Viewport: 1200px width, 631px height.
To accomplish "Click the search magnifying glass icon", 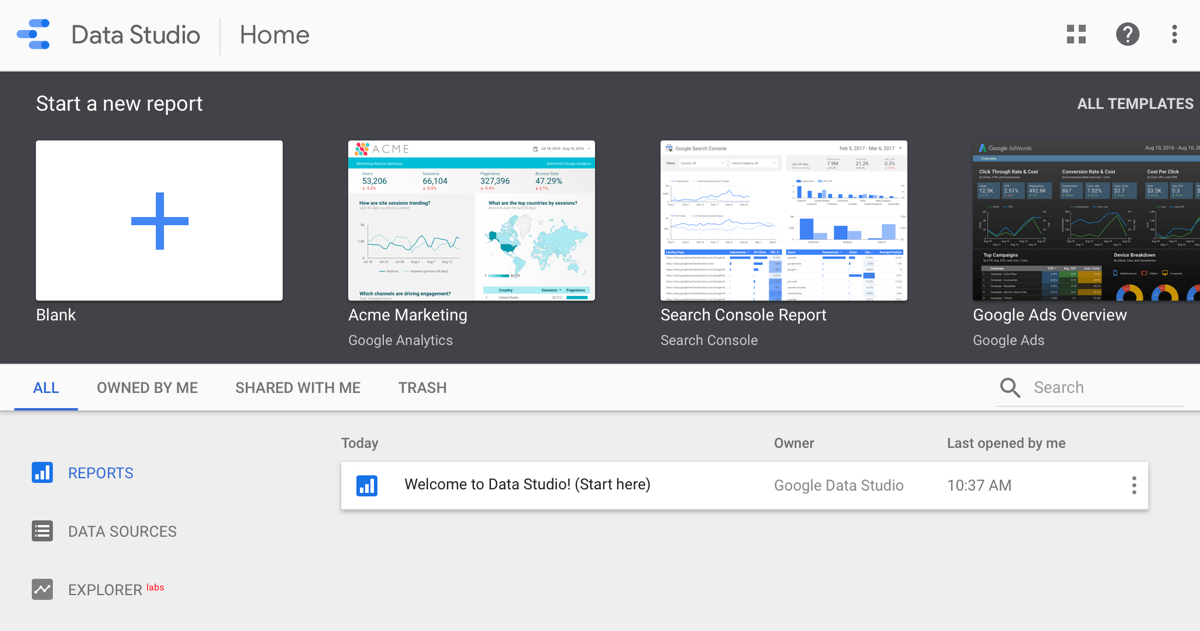I will tap(1010, 388).
